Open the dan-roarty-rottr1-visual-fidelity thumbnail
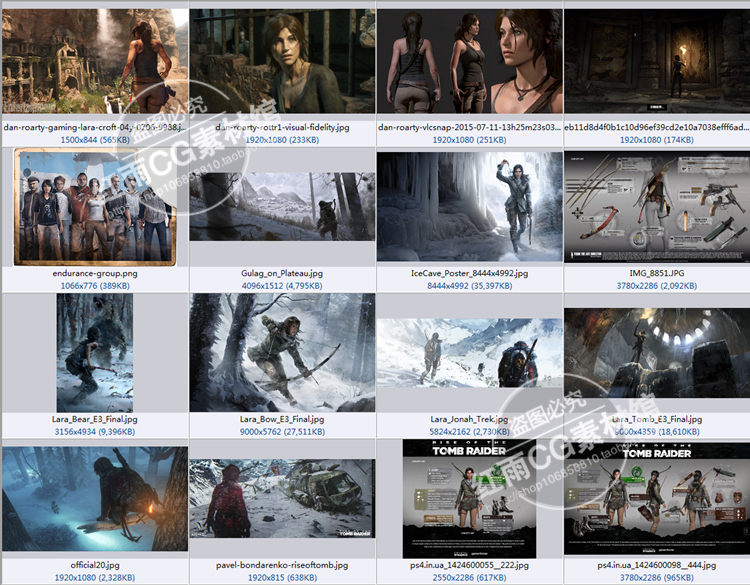750x585 pixels. [282, 61]
